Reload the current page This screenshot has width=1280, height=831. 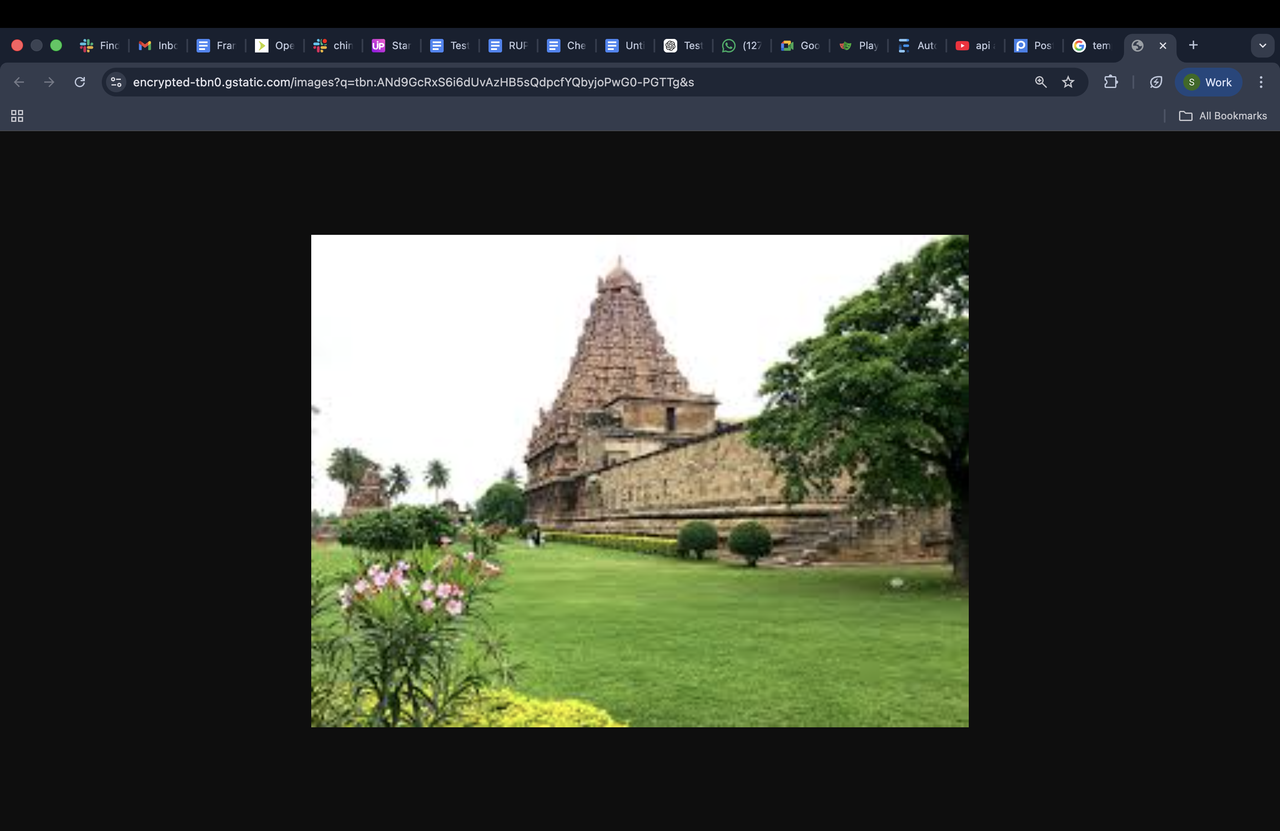point(80,82)
